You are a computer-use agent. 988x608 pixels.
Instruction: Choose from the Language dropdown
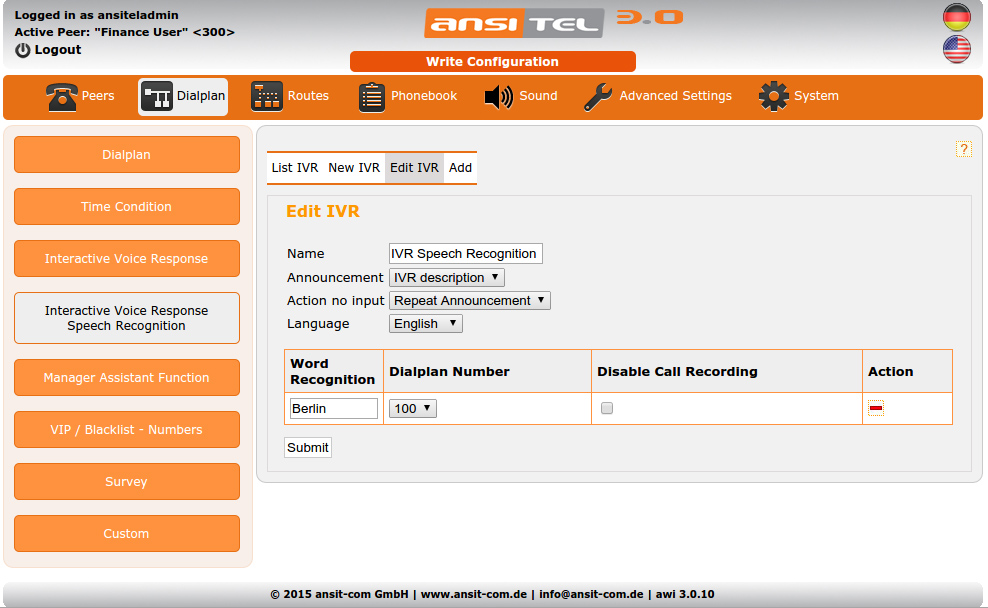[425, 324]
